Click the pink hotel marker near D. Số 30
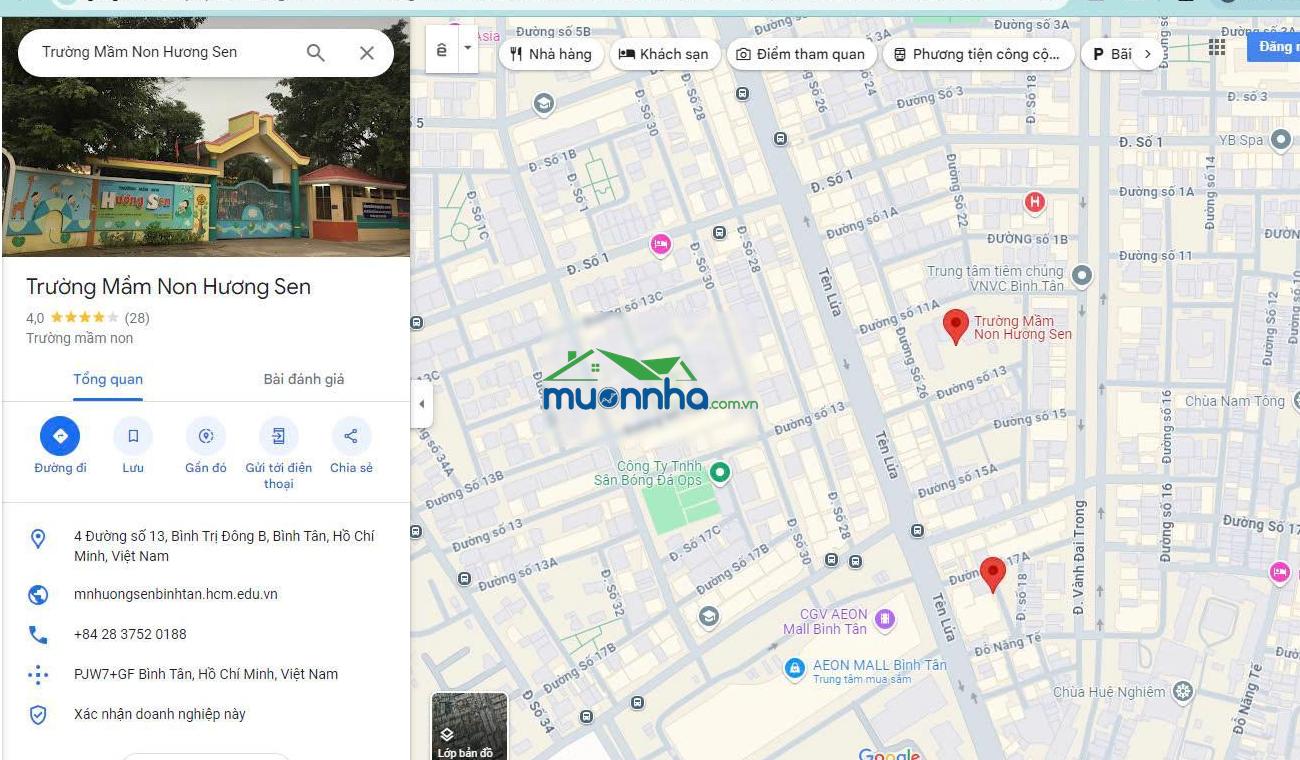The image size is (1300, 760). coord(660,244)
